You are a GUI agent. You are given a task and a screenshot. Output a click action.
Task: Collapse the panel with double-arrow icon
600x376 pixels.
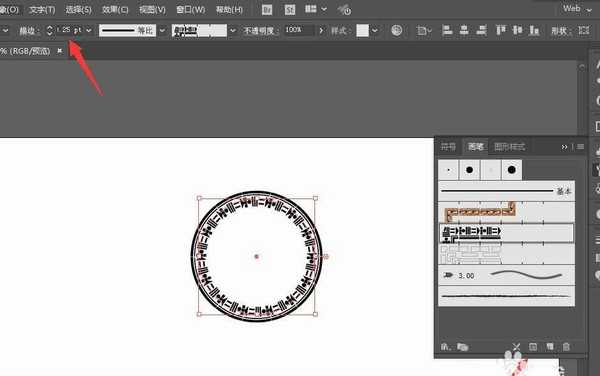[564, 146]
